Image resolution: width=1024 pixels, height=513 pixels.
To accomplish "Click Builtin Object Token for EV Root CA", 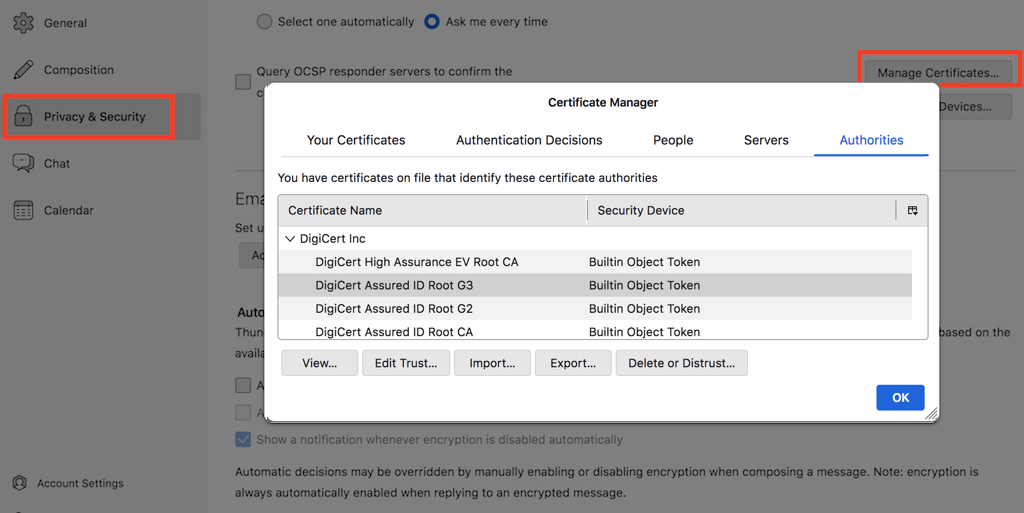I will tap(644, 262).
